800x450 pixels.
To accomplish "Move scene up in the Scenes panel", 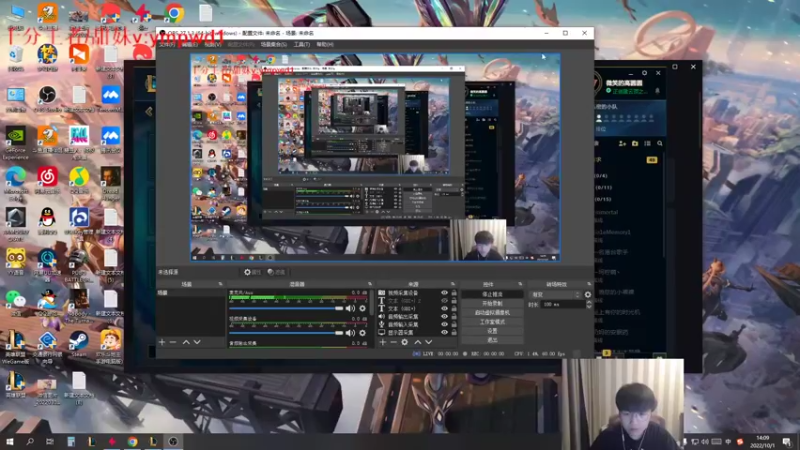I will click(x=186, y=342).
